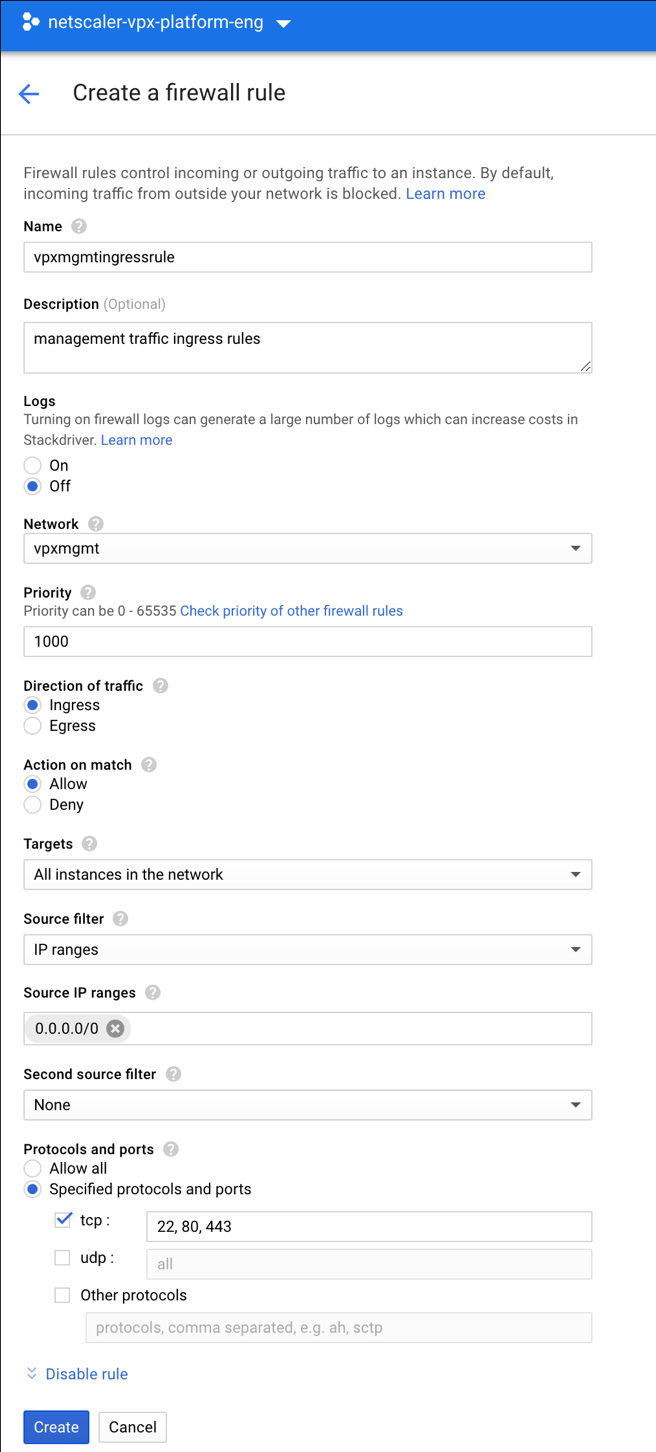This screenshot has width=656, height=1452.
Task: Select the Allow all protocols radio button
Action: click(x=33, y=1168)
